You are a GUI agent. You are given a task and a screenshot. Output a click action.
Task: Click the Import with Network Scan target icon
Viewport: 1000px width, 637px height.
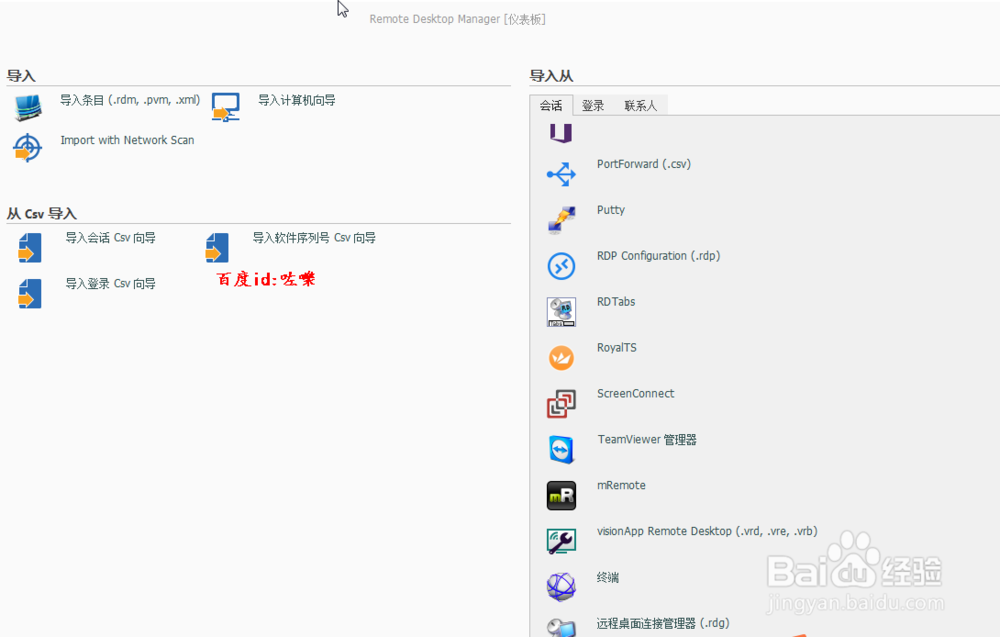[27, 147]
